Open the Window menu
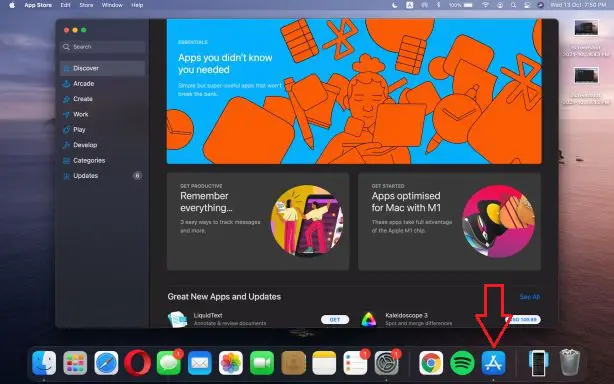Image resolution: width=614 pixels, height=384 pixels. coord(112,5)
